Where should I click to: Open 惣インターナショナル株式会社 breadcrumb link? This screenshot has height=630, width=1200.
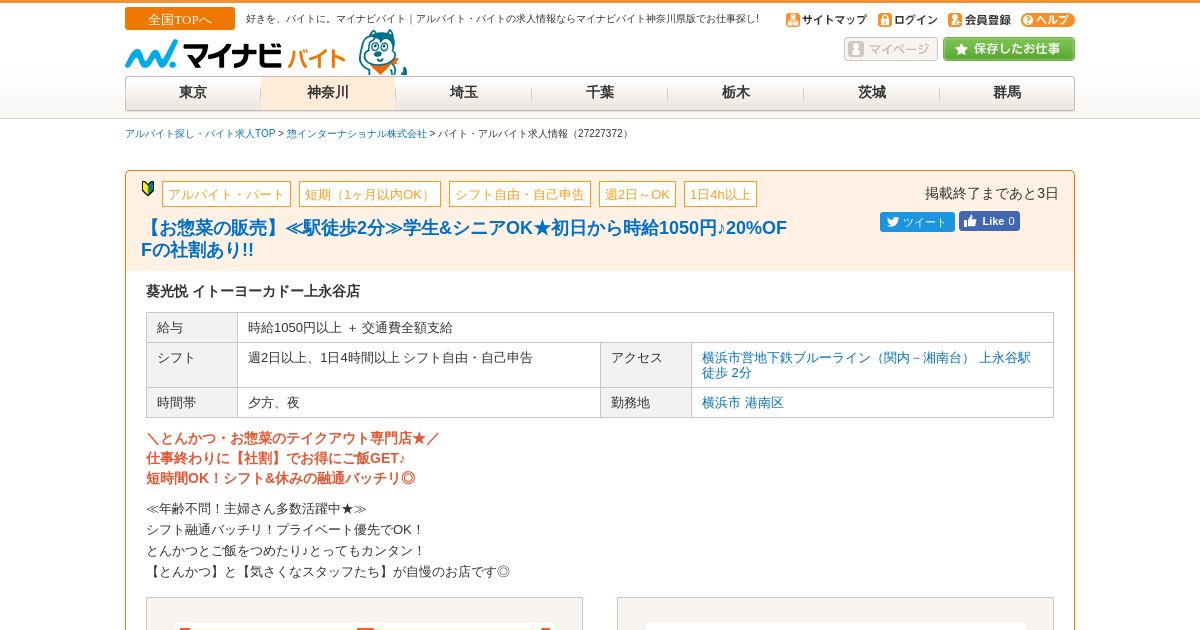pos(357,134)
